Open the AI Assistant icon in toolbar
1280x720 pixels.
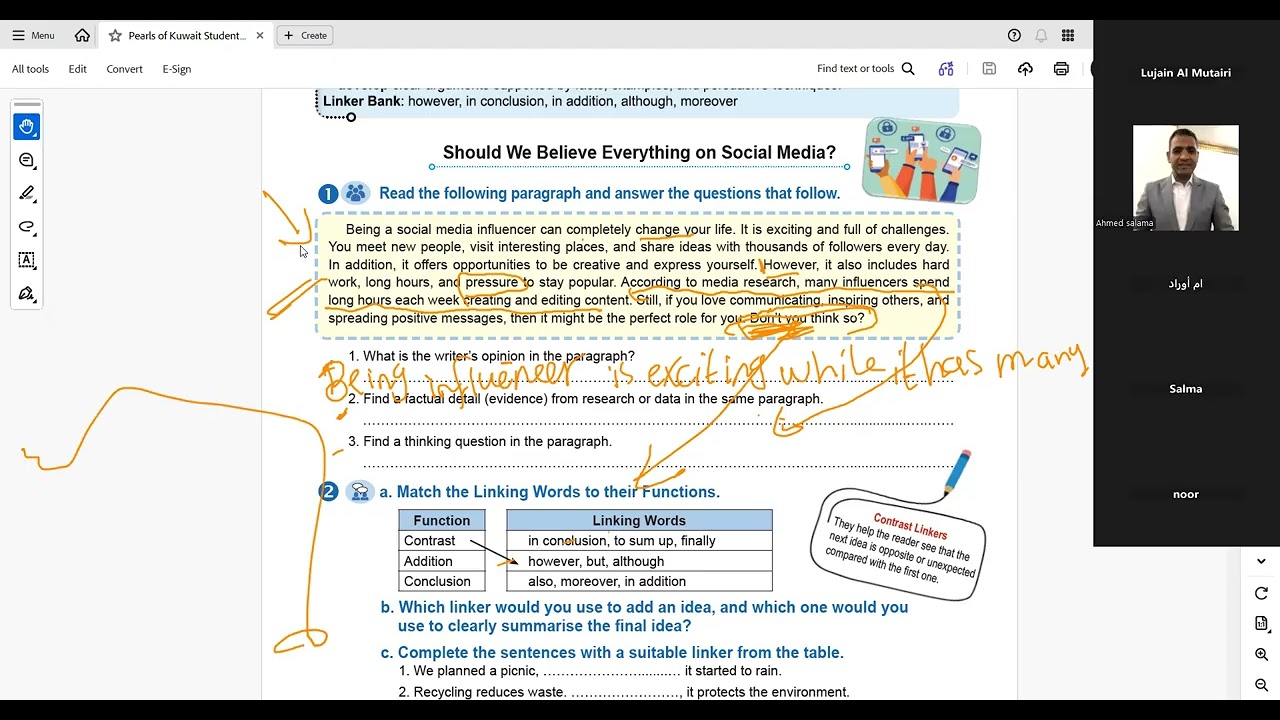946,69
